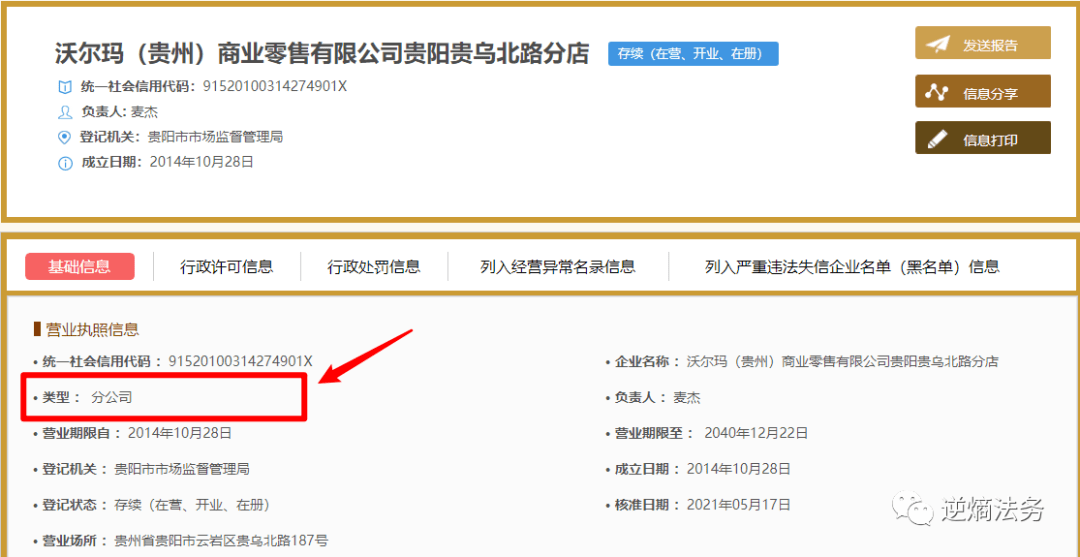The height and width of the screenshot is (557, 1080).
Task: Click license section 负责人 value 麦杰
Action: (x=687, y=397)
